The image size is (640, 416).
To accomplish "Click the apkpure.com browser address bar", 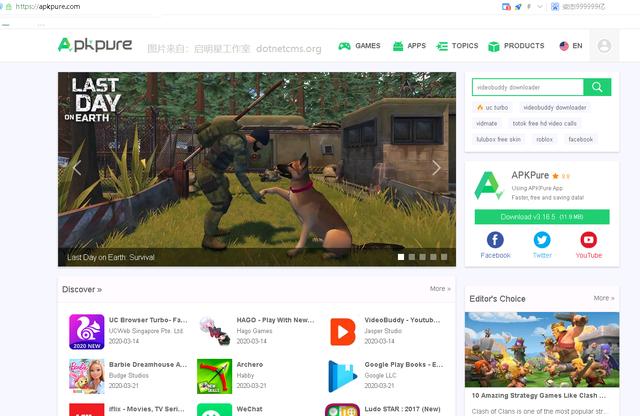I will pyautogui.click(x=48, y=7).
